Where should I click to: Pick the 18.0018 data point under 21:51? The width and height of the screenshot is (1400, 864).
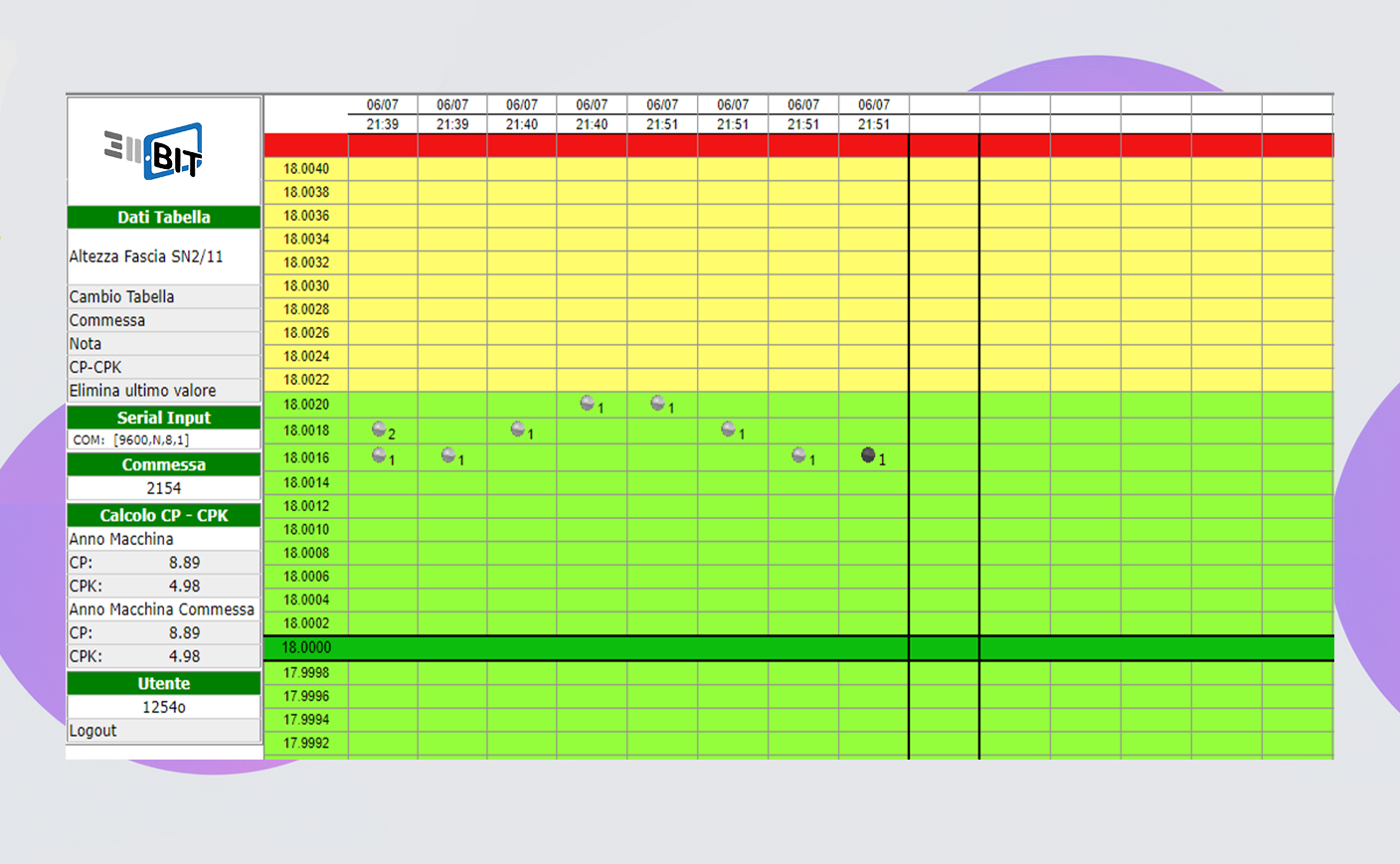tap(729, 430)
